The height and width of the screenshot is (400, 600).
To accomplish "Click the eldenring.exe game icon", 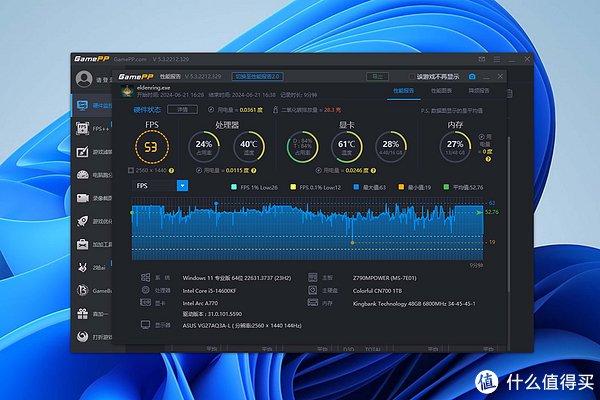I will point(127,91).
